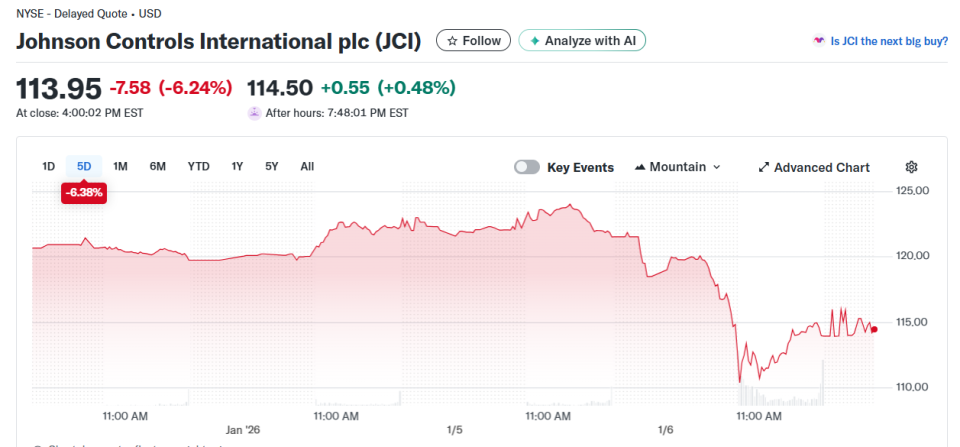The width and height of the screenshot is (960, 447).
Task: Show the YTD price range
Action: pyautogui.click(x=198, y=166)
